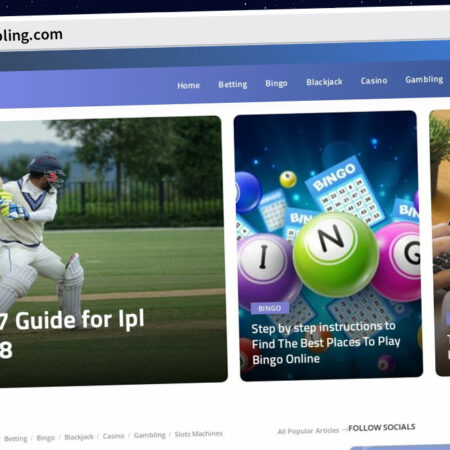The width and height of the screenshot is (450, 450).
Task: Open the partially visible keyboard article card
Action: 440,243
